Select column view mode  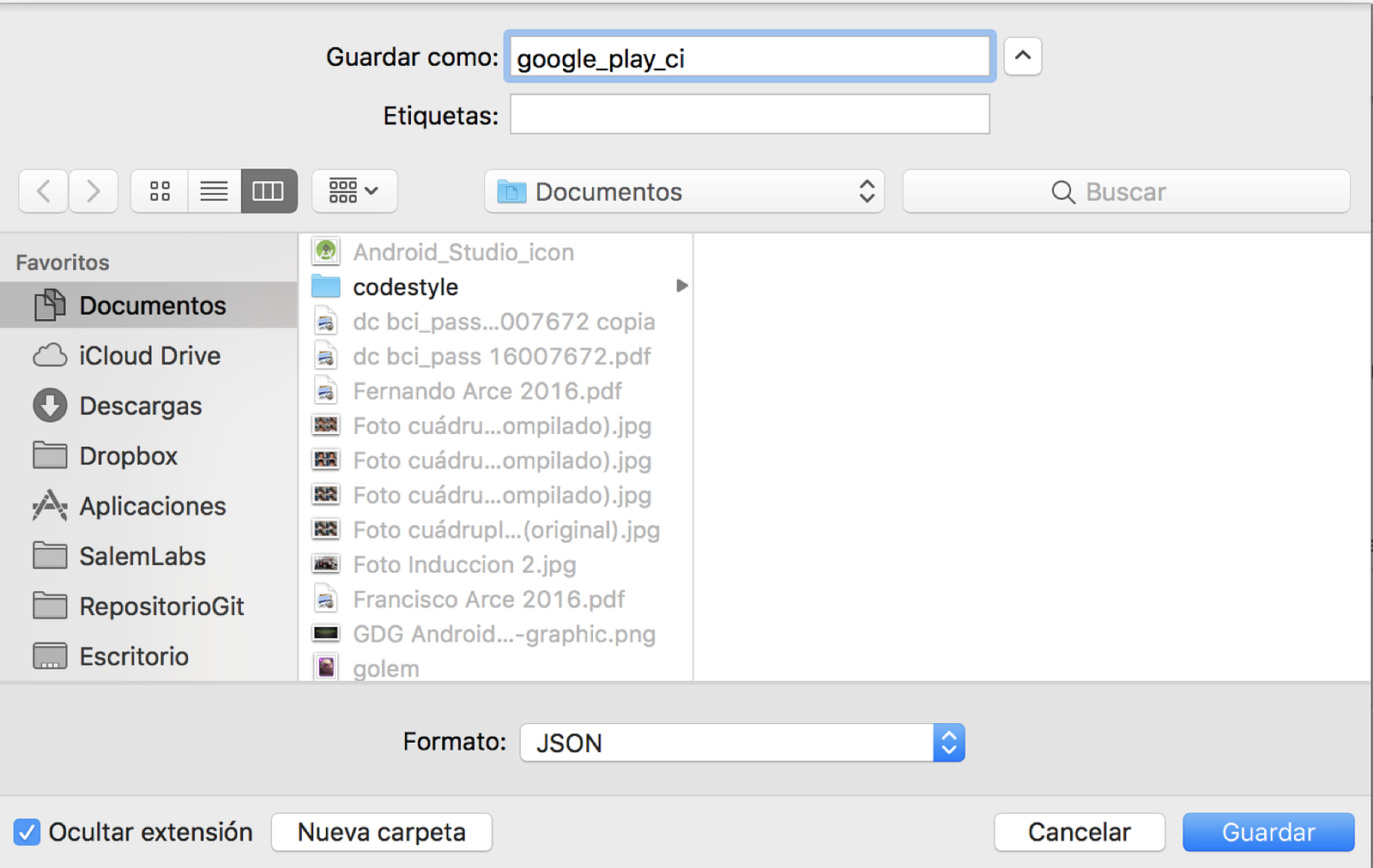point(269,191)
